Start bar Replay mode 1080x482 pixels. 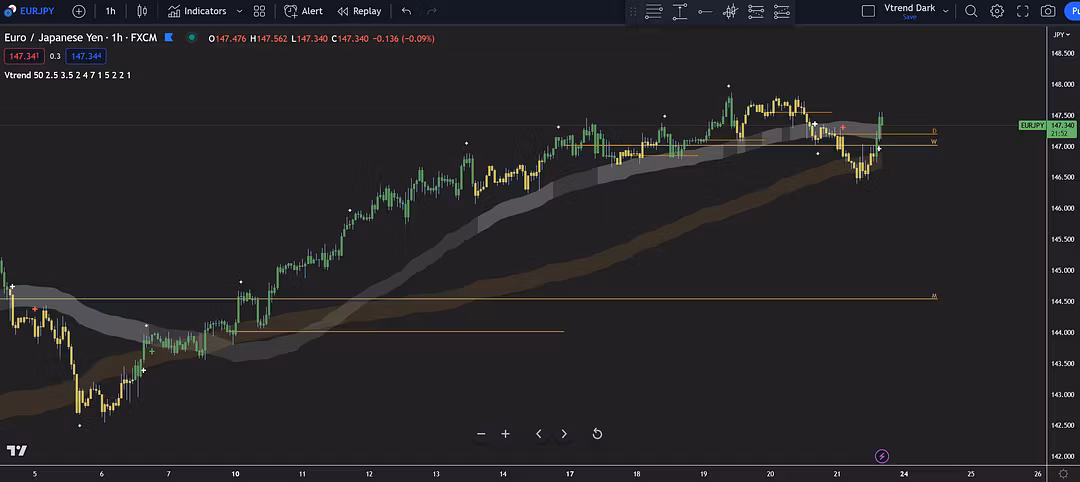point(359,11)
